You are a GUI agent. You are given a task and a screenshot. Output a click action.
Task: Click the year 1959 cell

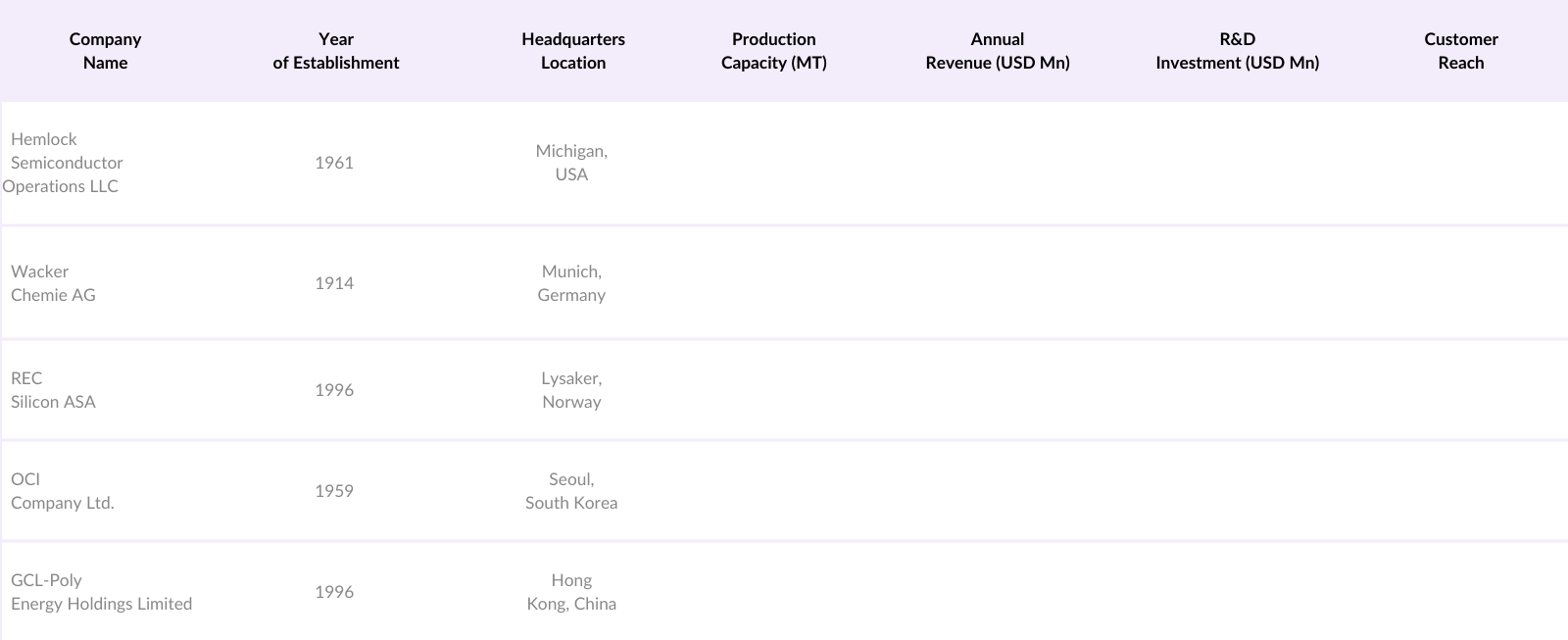(x=334, y=491)
